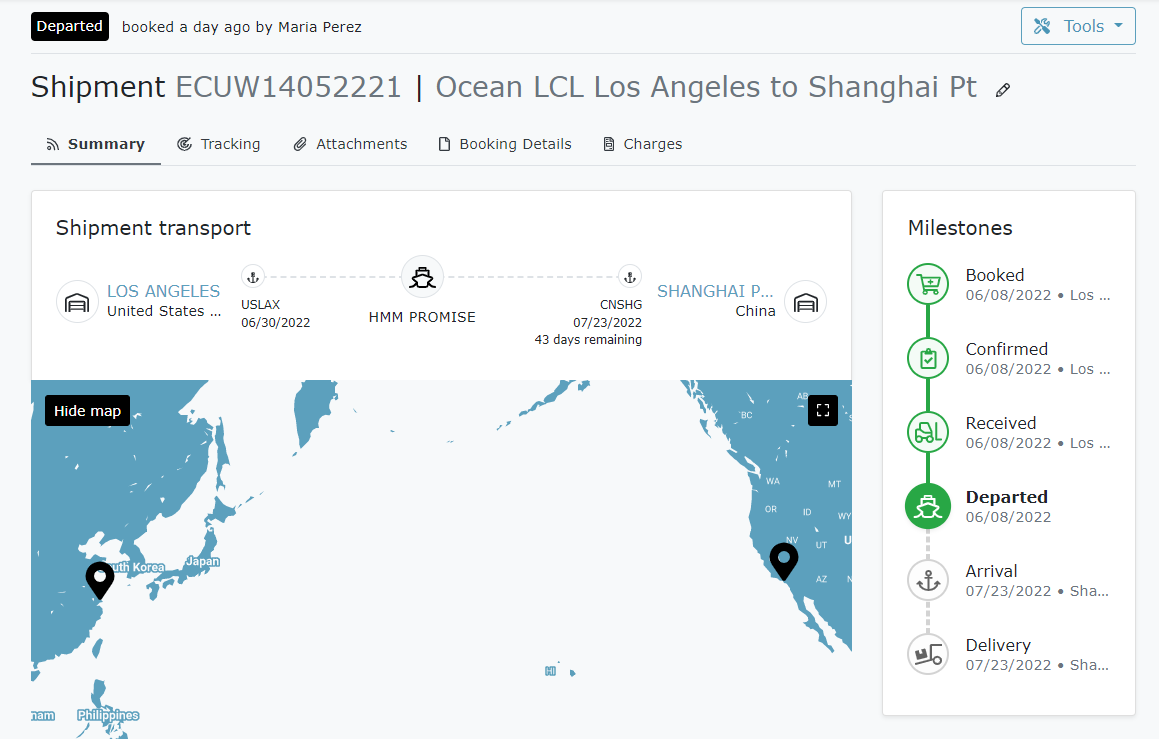The height and width of the screenshot is (739, 1159).
Task: Click the Arrival milestone anchor icon
Action: pos(928,581)
